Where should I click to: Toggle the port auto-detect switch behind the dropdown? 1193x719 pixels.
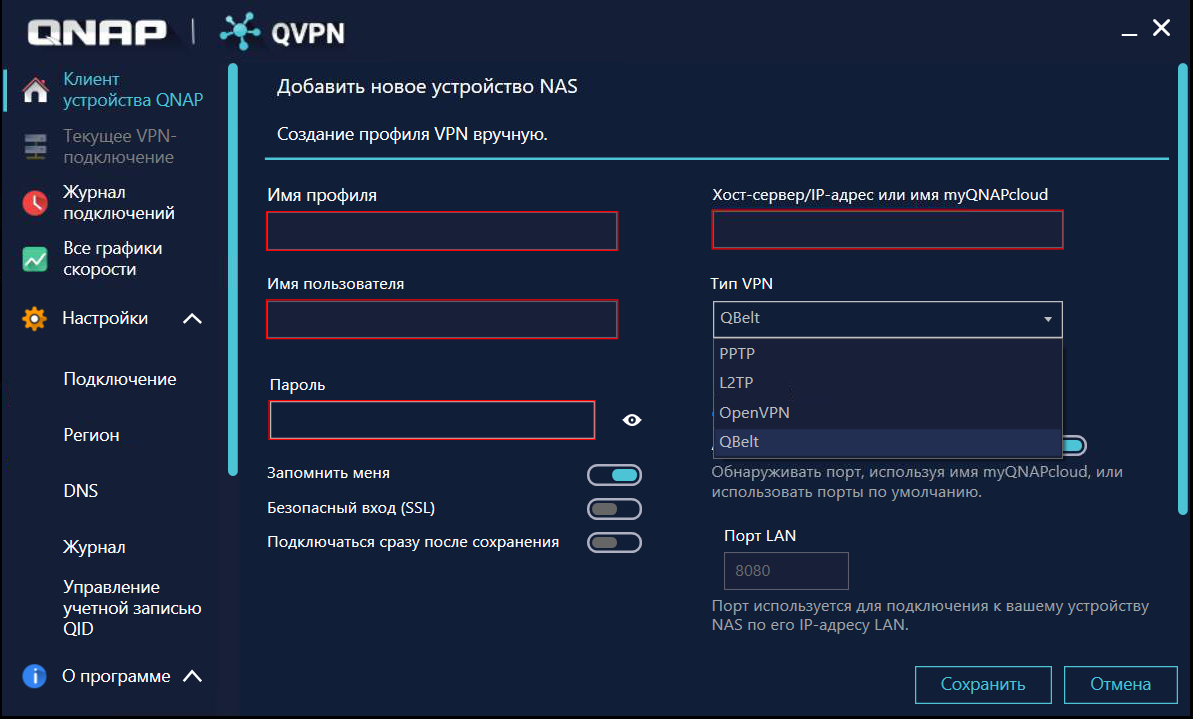pyautogui.click(x=1074, y=445)
